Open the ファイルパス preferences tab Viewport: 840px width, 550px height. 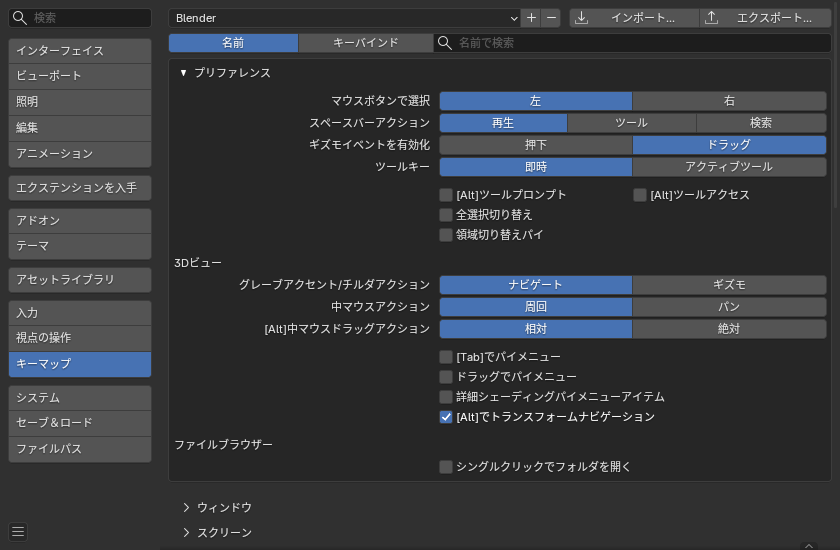coord(80,449)
